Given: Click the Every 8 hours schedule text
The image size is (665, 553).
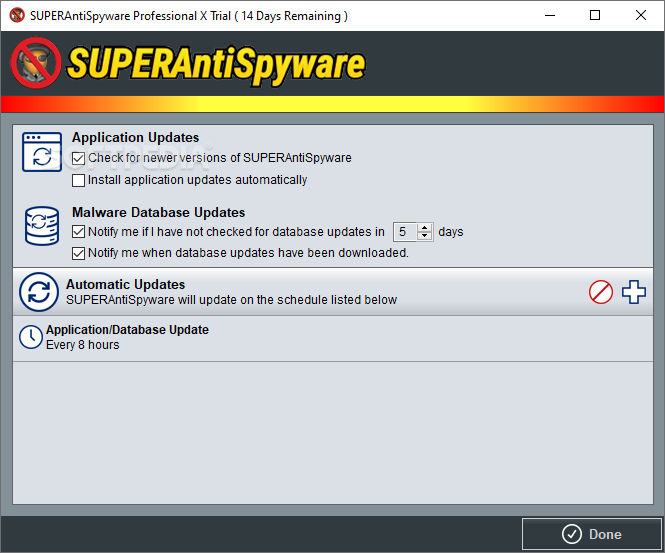Looking at the screenshot, I should click(x=83, y=345).
